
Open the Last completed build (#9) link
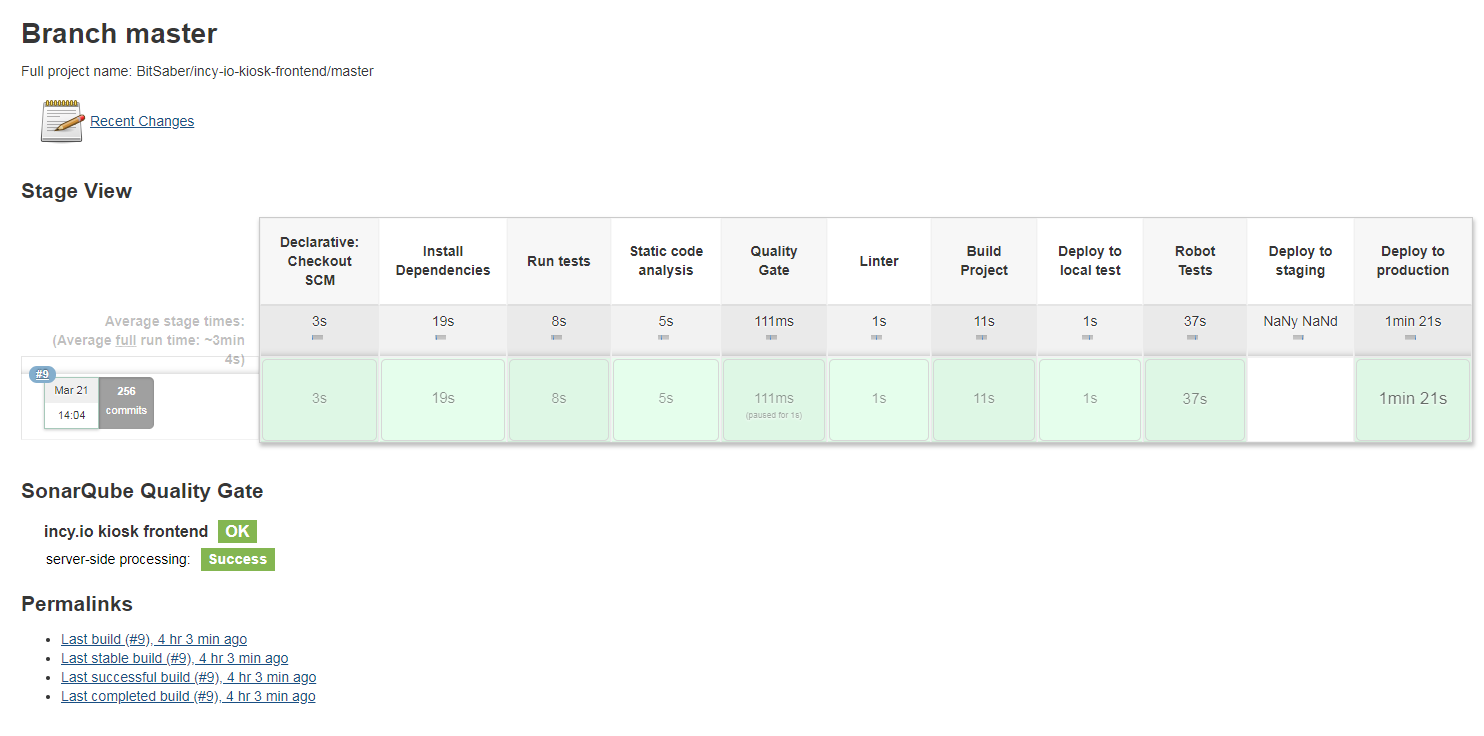tap(188, 696)
